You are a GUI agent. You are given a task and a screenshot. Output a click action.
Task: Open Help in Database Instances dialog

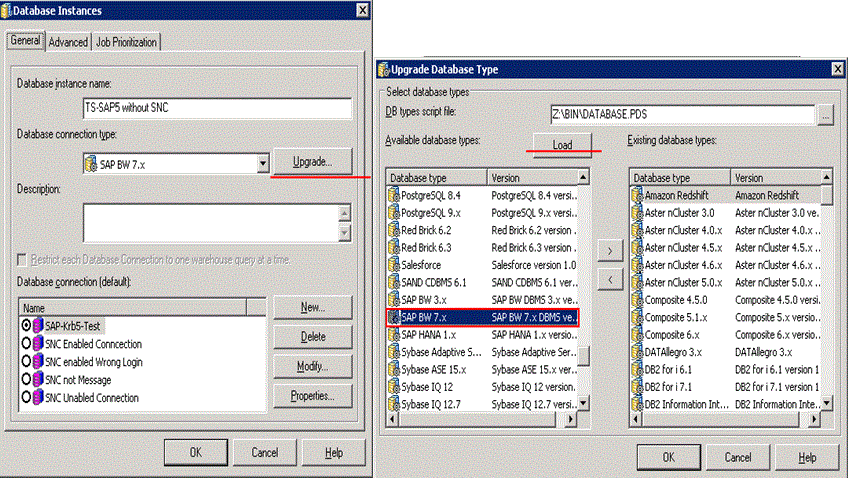[x=334, y=452]
